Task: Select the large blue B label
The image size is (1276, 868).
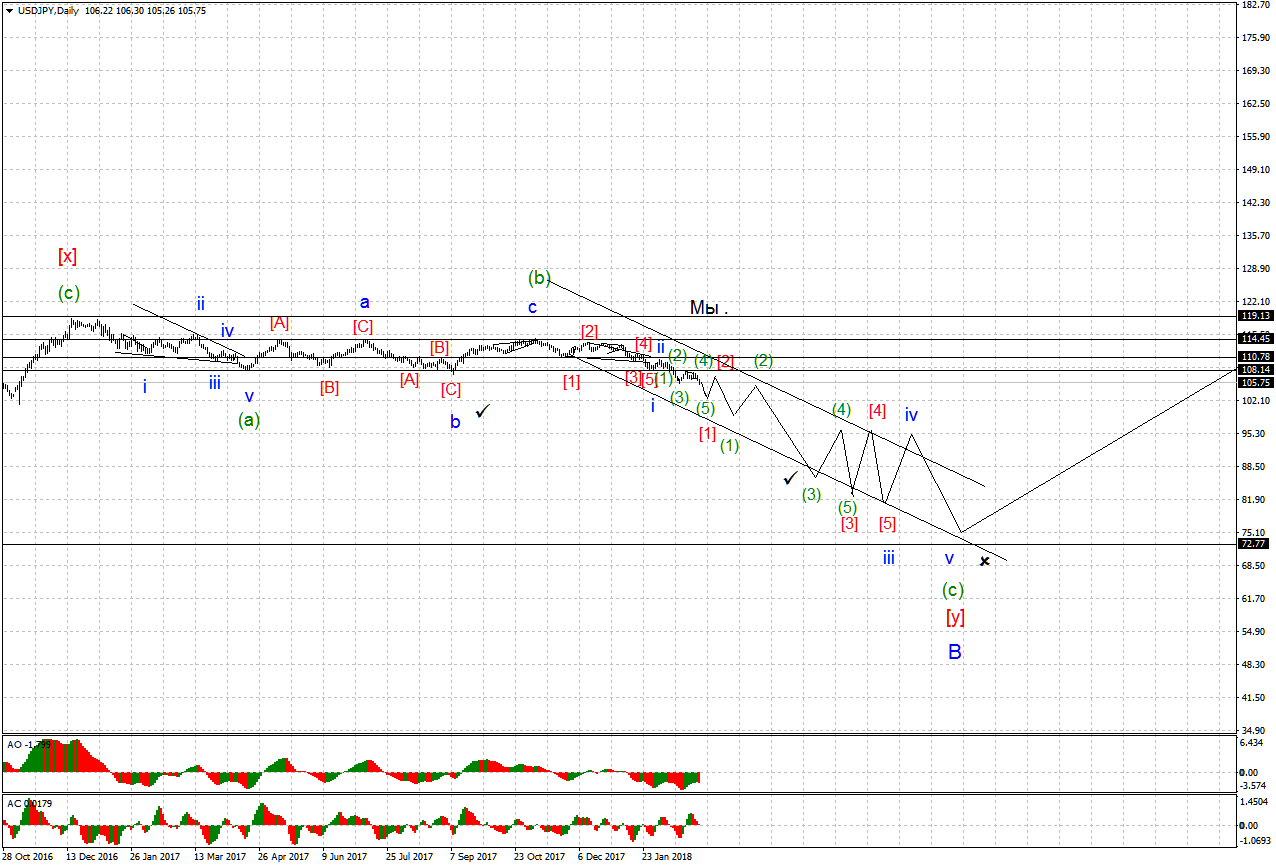Action: pos(955,652)
